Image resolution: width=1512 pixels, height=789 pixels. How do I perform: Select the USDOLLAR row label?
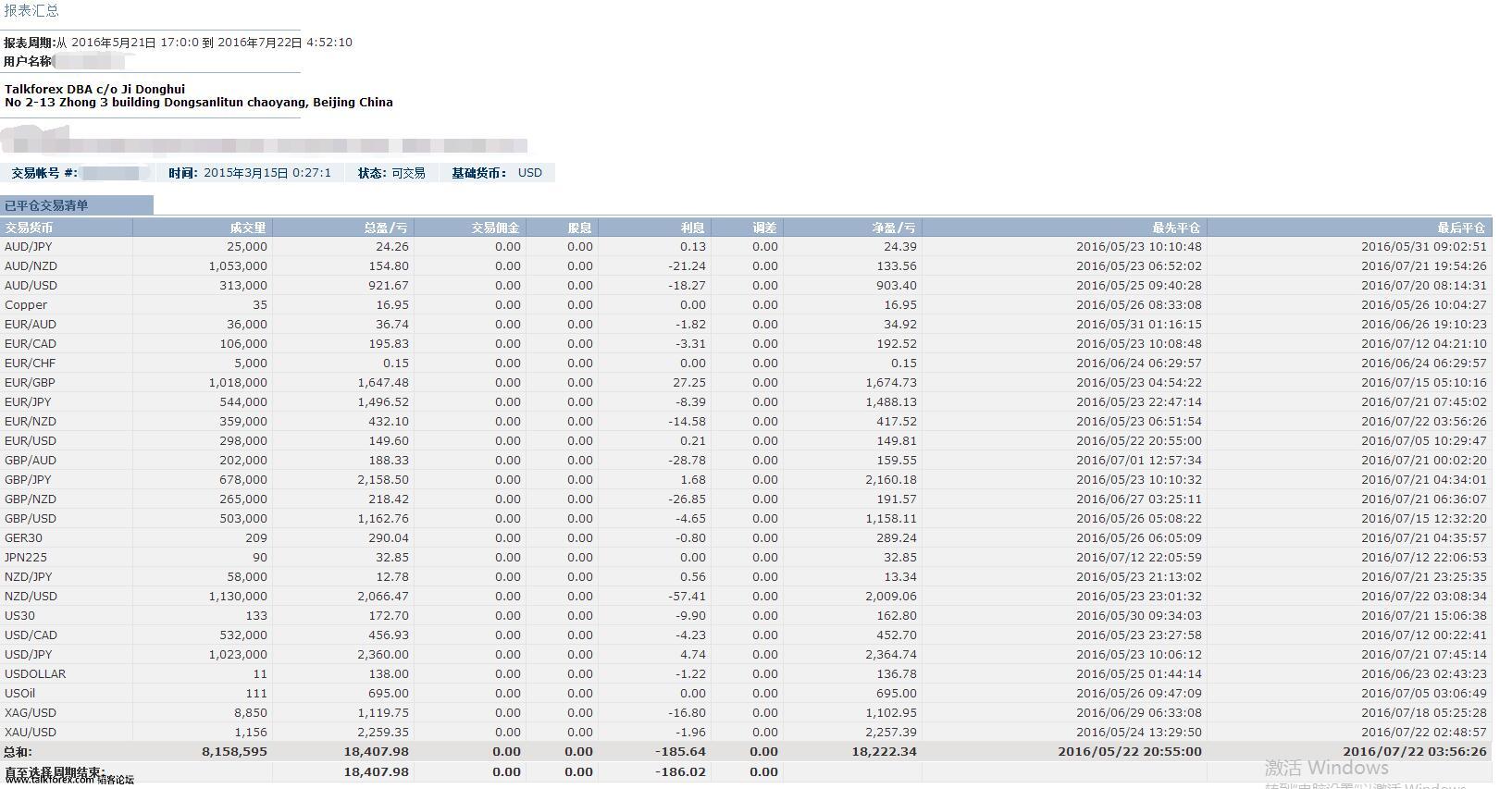pyautogui.click(x=35, y=673)
